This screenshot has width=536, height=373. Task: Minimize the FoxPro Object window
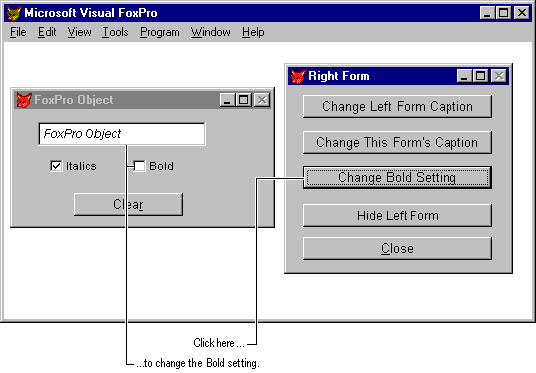coord(227,100)
